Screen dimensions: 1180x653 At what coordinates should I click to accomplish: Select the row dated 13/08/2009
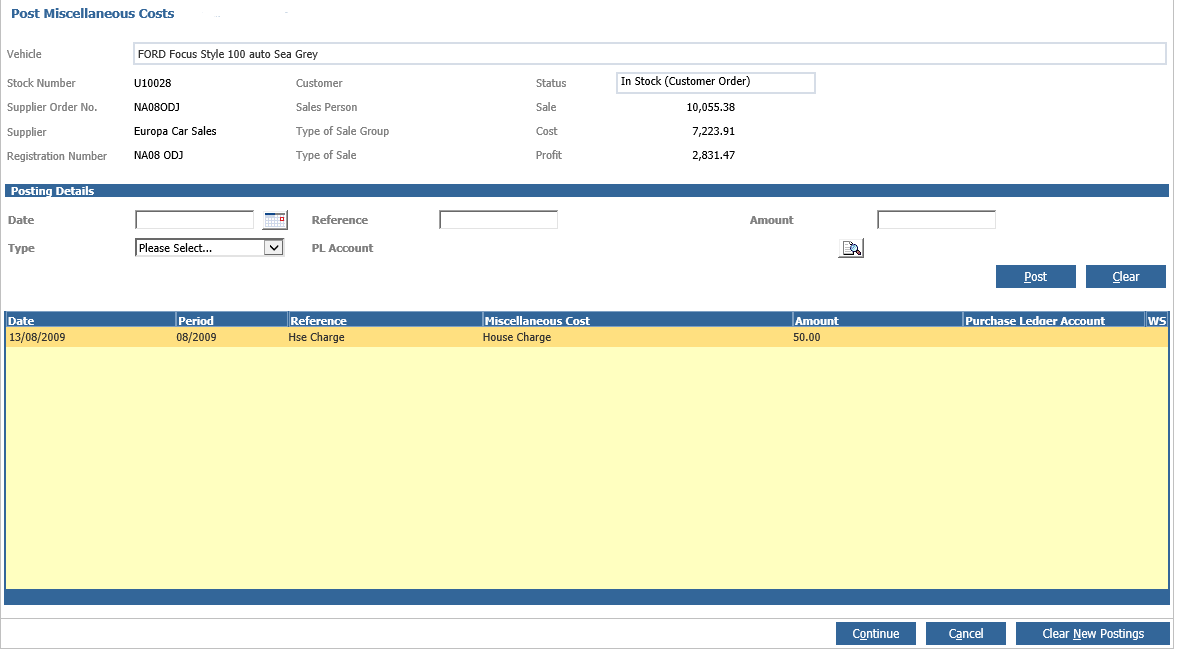[587, 337]
